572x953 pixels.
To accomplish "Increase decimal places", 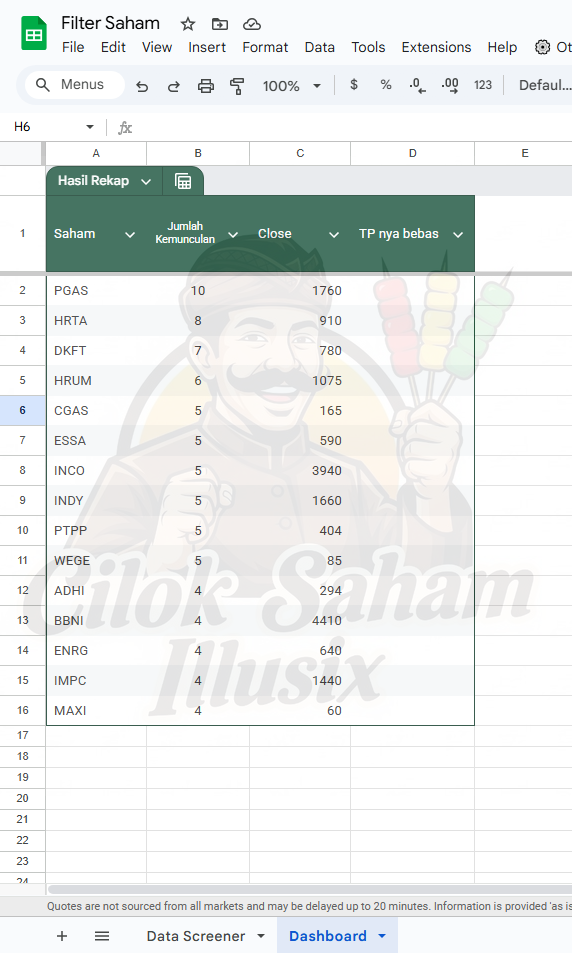I will pyautogui.click(x=450, y=85).
